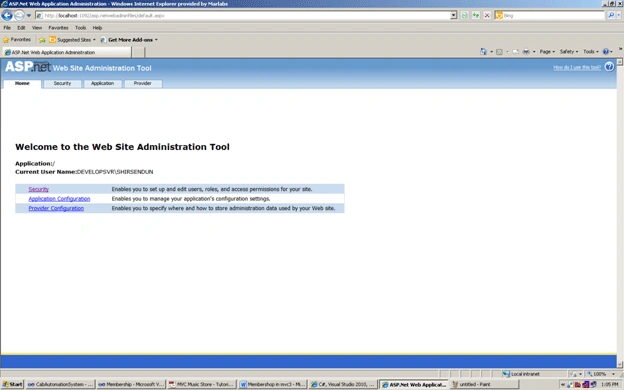This screenshot has width=624, height=390.
Task: Click the user name text DEVELOPSVR\SHIRSENDUN
Action: (115, 172)
